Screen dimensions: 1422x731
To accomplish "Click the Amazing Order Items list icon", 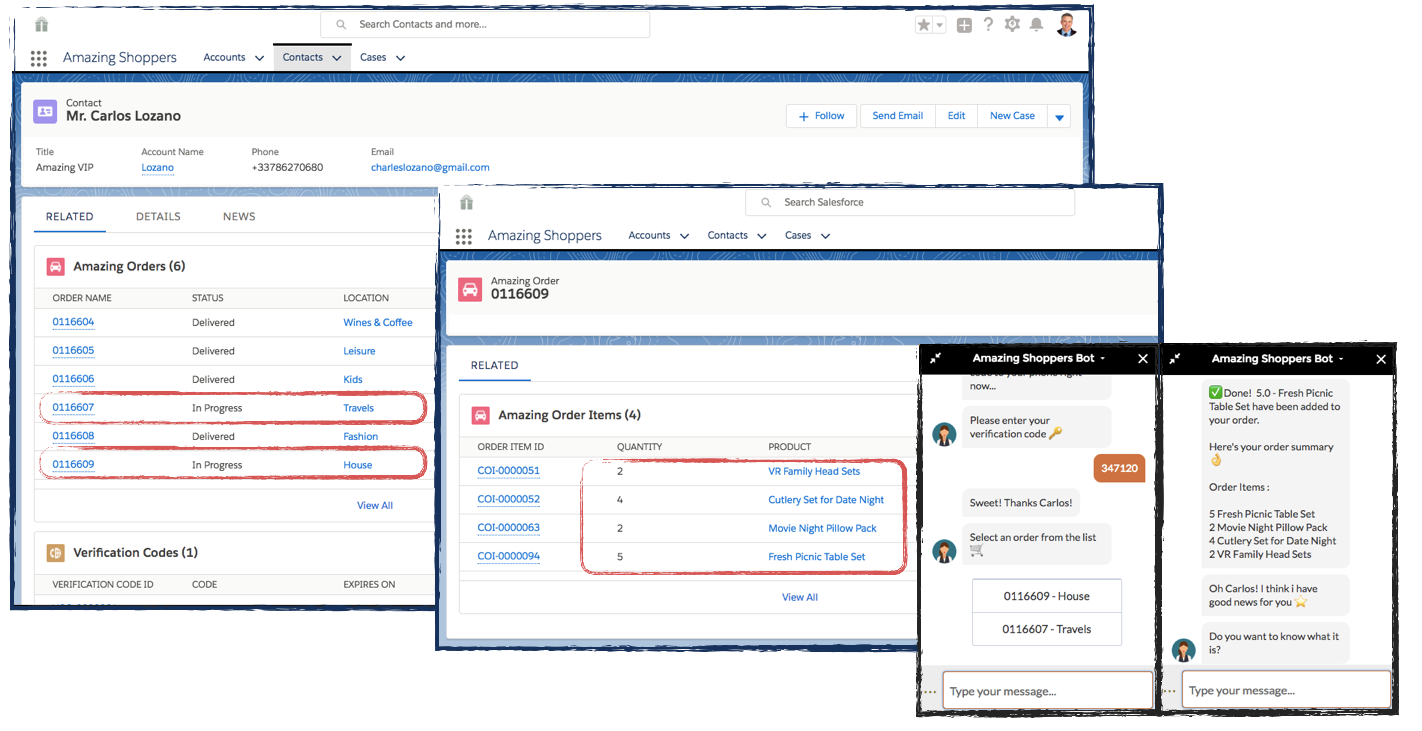I will pos(481,415).
